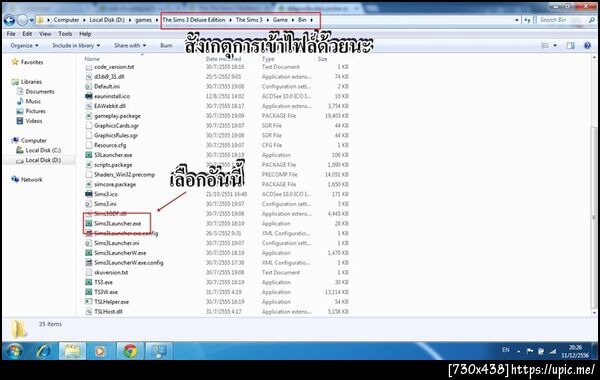Image resolution: width=600 pixels, height=380 pixels.
Task: Select the file code_version.txt
Action: (114, 67)
